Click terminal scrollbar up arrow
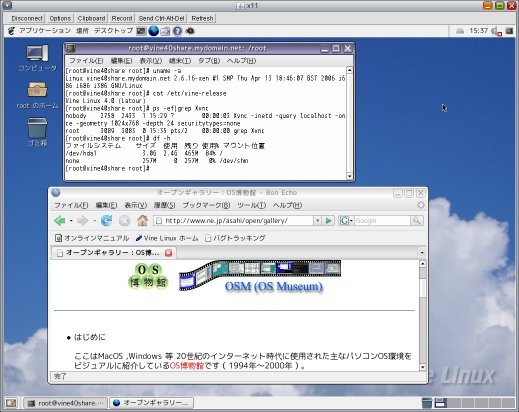Viewport: 519px width, 412px height. click(x=349, y=70)
